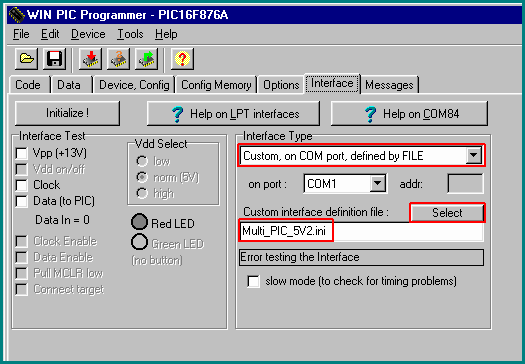Viewport: 525px width, 364px height.
Task: Switch to the Messages tab
Action: click(389, 85)
